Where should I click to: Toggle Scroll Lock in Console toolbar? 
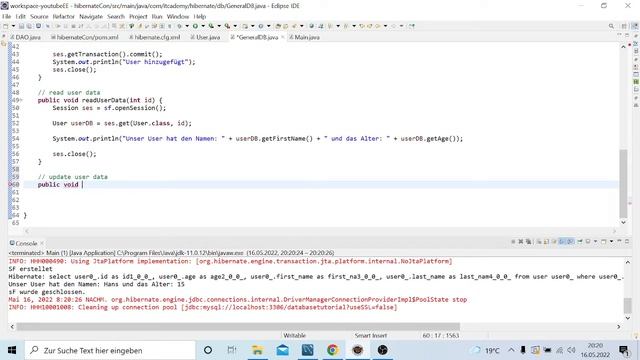click(546, 242)
